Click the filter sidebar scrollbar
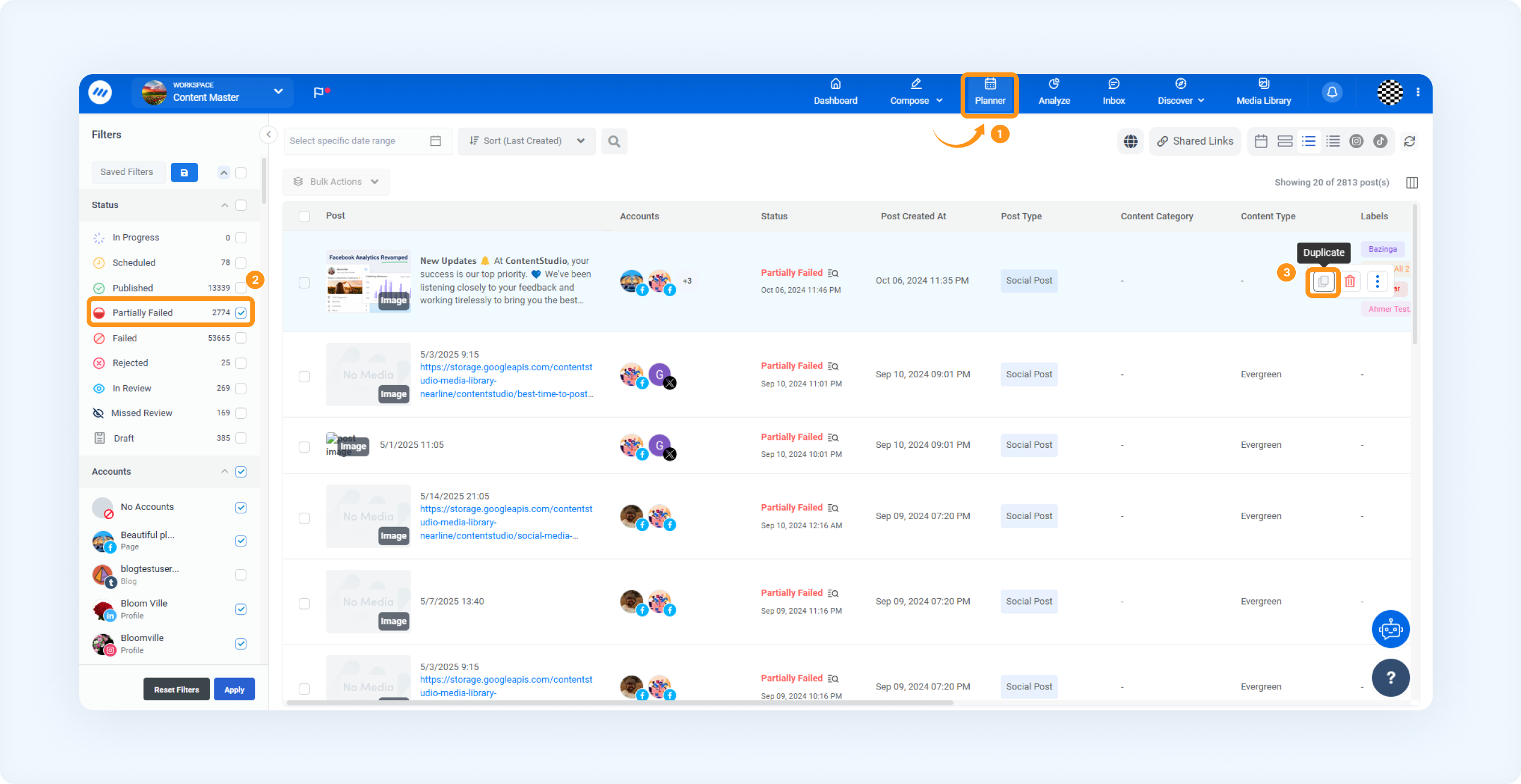 264,181
